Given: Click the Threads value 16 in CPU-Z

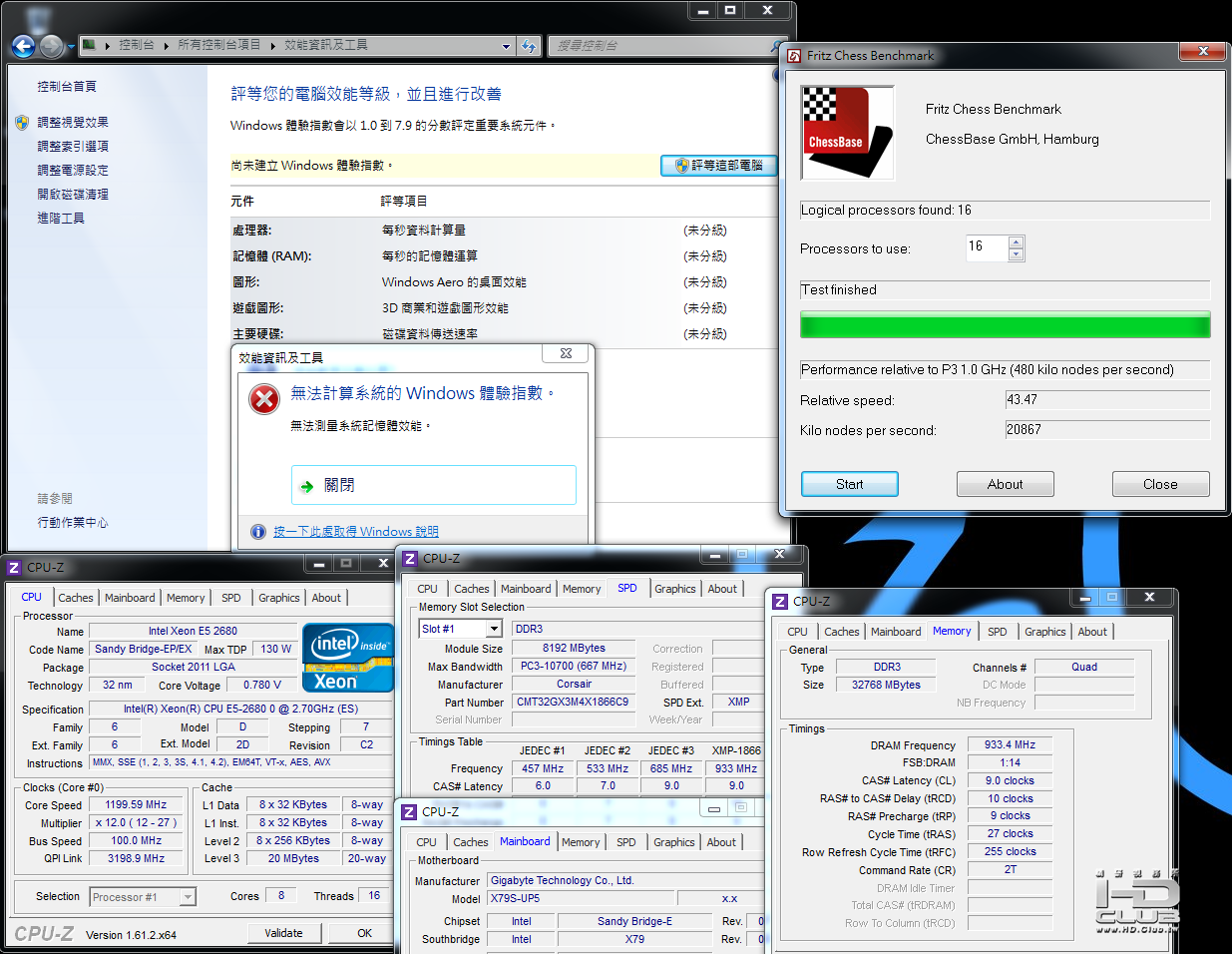Looking at the screenshot, I should pos(374,896).
